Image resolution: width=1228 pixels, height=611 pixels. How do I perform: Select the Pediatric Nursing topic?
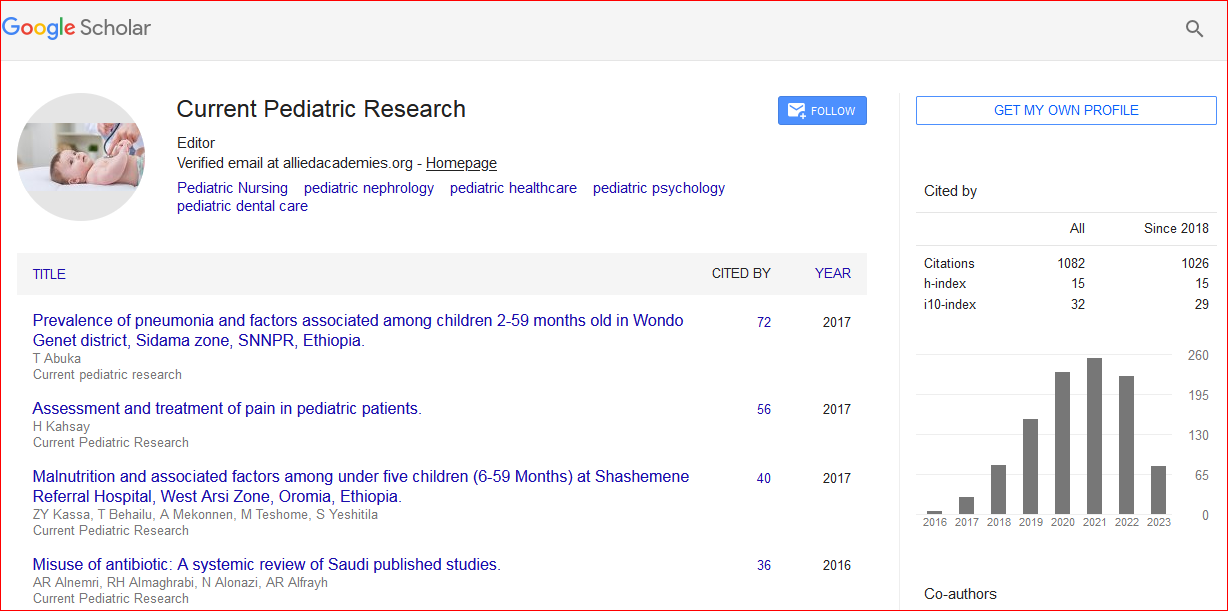coord(232,188)
